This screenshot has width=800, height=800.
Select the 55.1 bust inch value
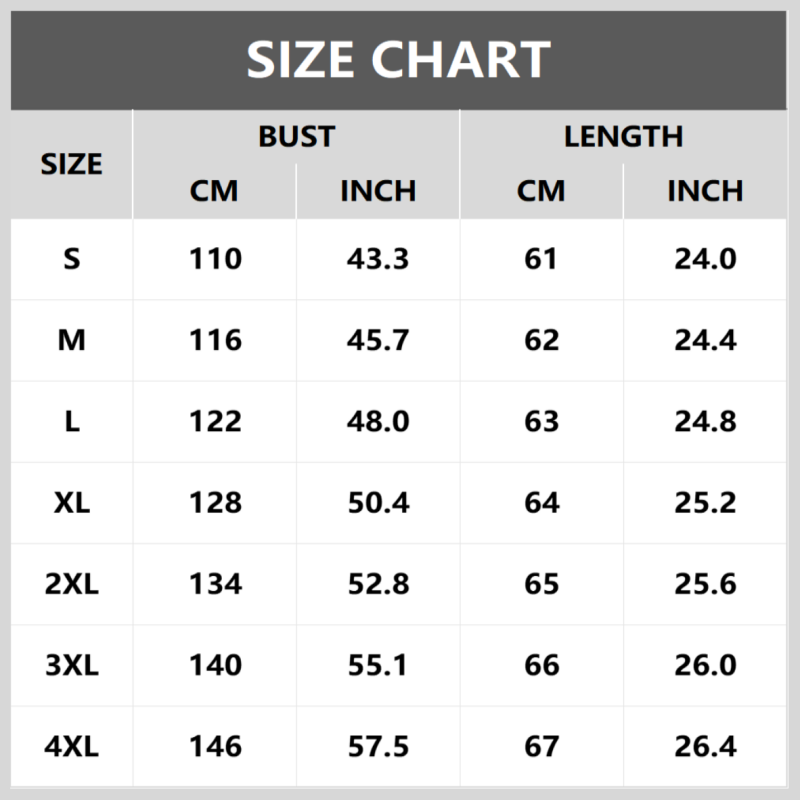[x=378, y=664]
